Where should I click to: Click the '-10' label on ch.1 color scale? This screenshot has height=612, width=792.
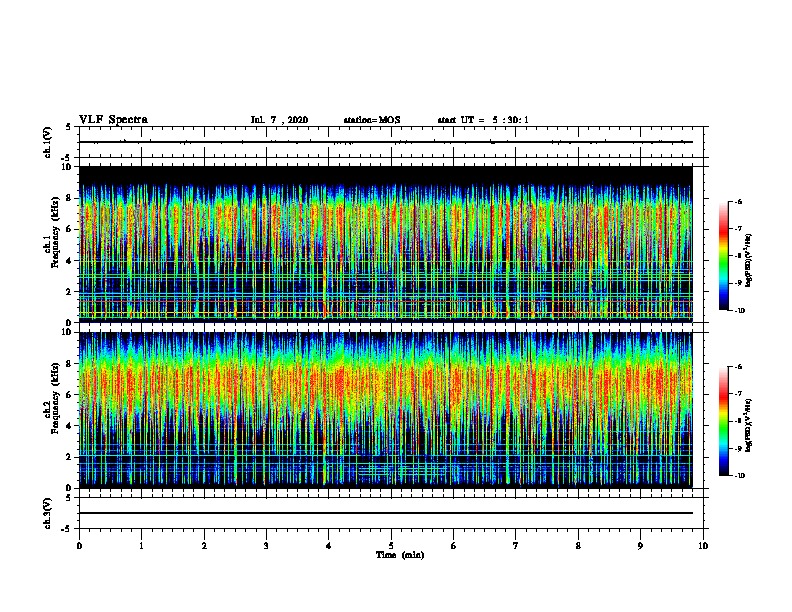739,311
